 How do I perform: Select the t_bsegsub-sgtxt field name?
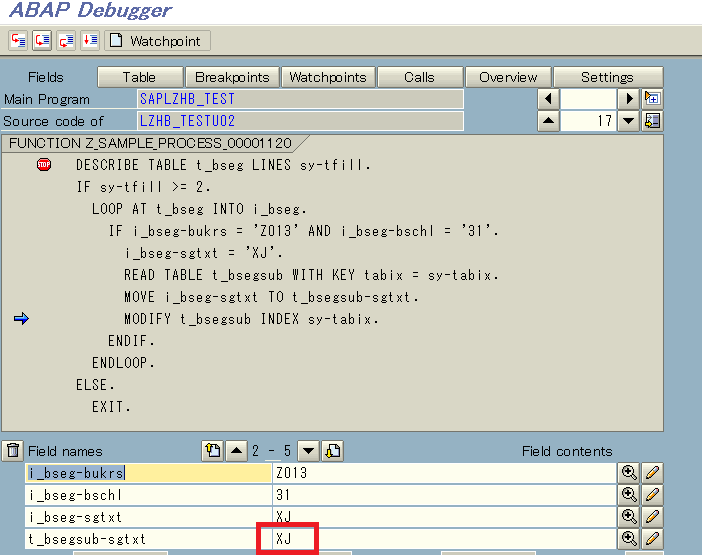[149, 538]
